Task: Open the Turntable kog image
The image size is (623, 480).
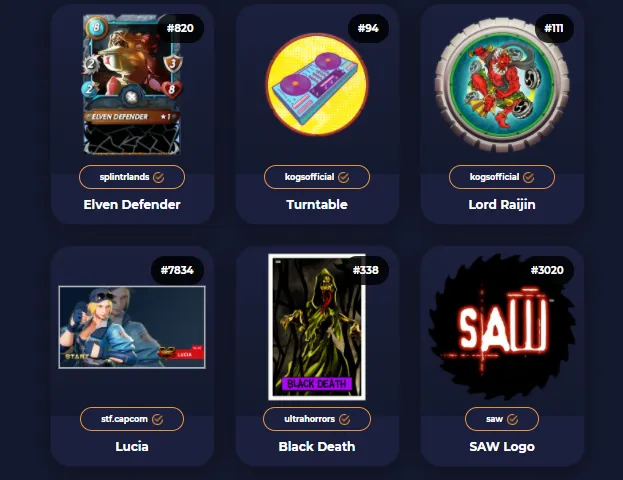Action: pyautogui.click(x=317, y=85)
